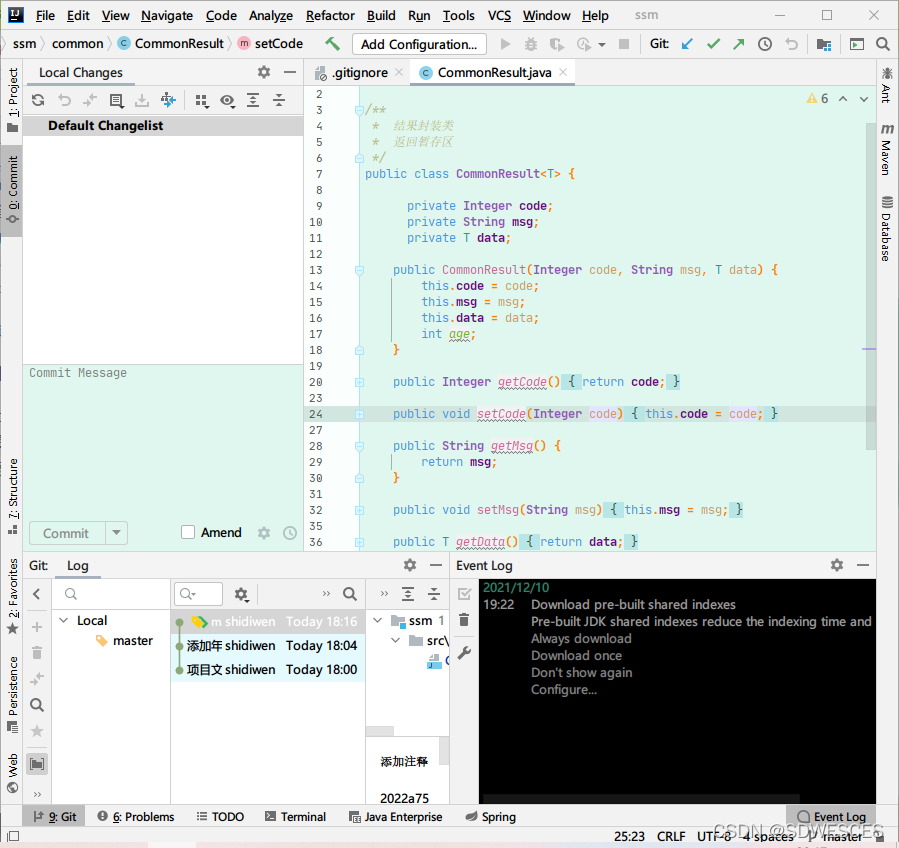Expand all changelists in Local Changes
Viewport: 899px width, 848px height.
253,100
